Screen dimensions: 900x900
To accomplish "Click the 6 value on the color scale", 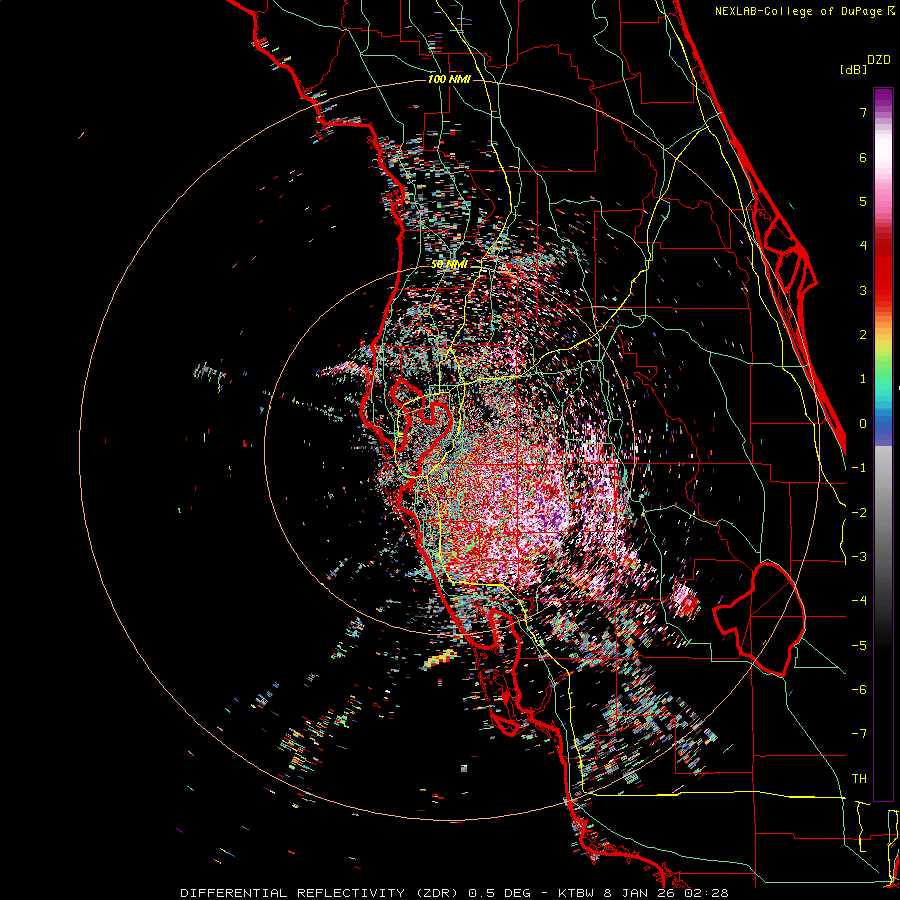I will click(863, 157).
